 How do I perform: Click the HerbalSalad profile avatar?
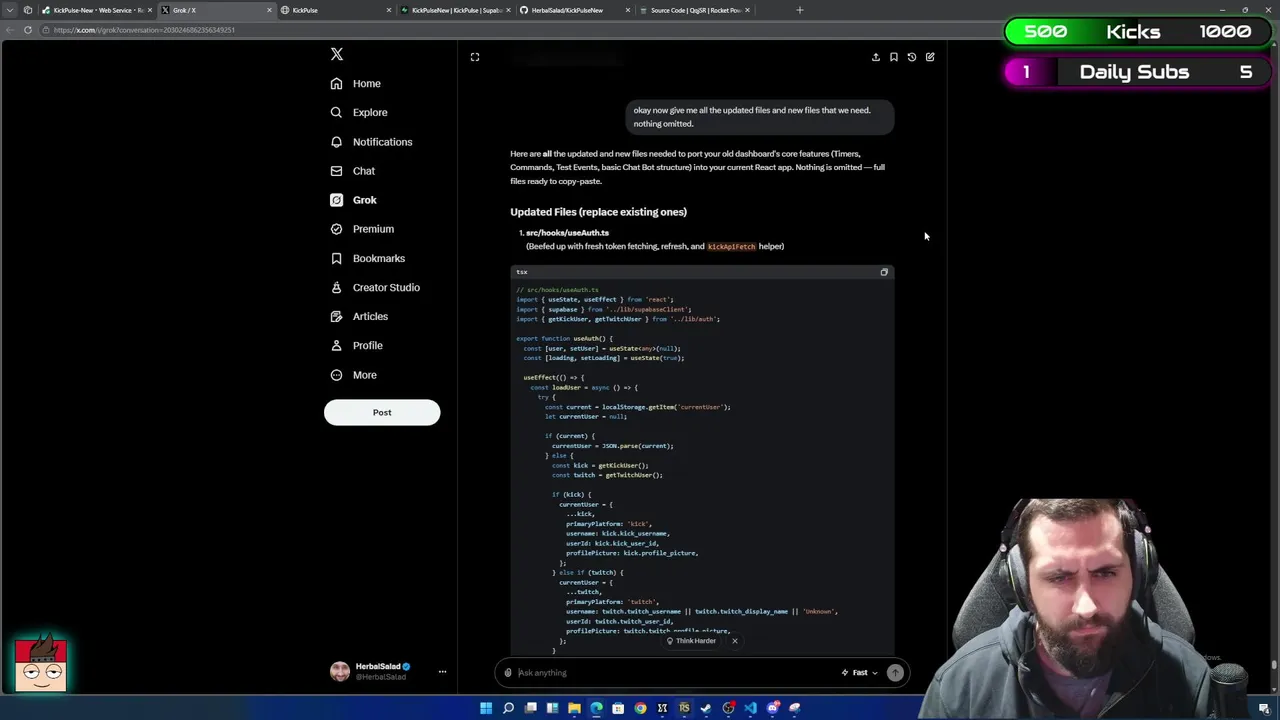tap(340, 672)
